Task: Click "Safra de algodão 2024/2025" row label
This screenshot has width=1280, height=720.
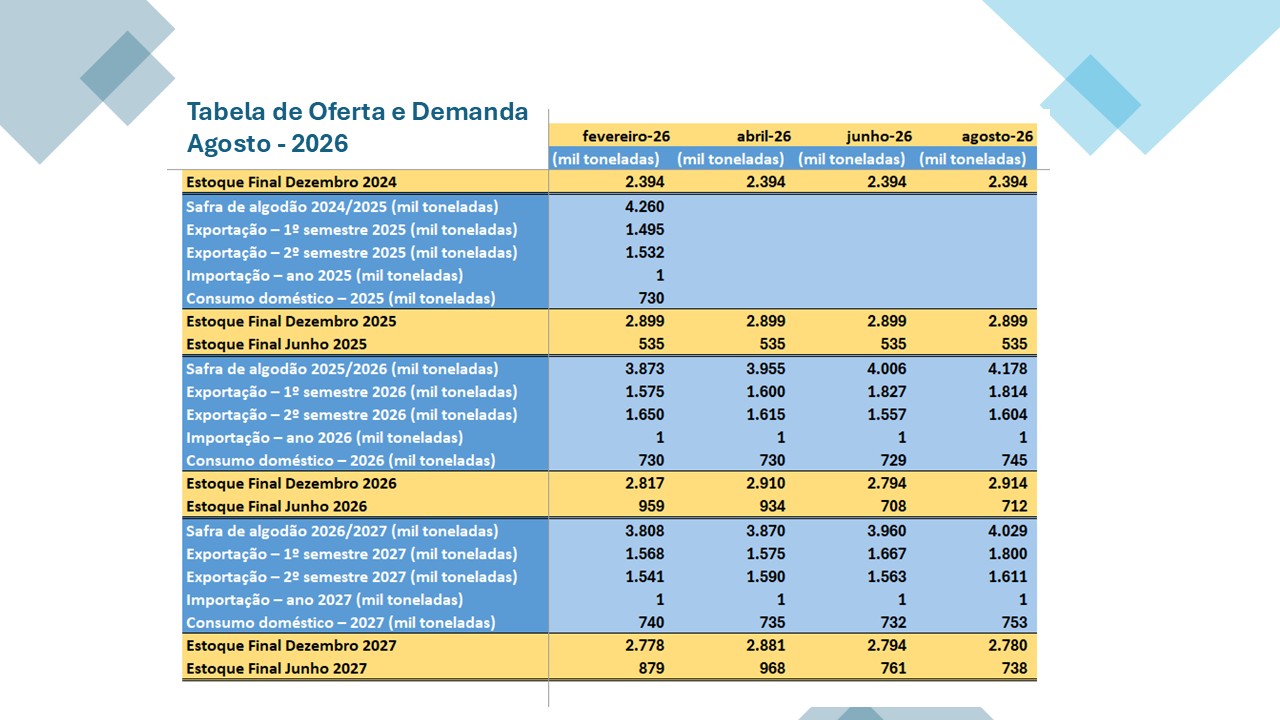Action: point(342,207)
